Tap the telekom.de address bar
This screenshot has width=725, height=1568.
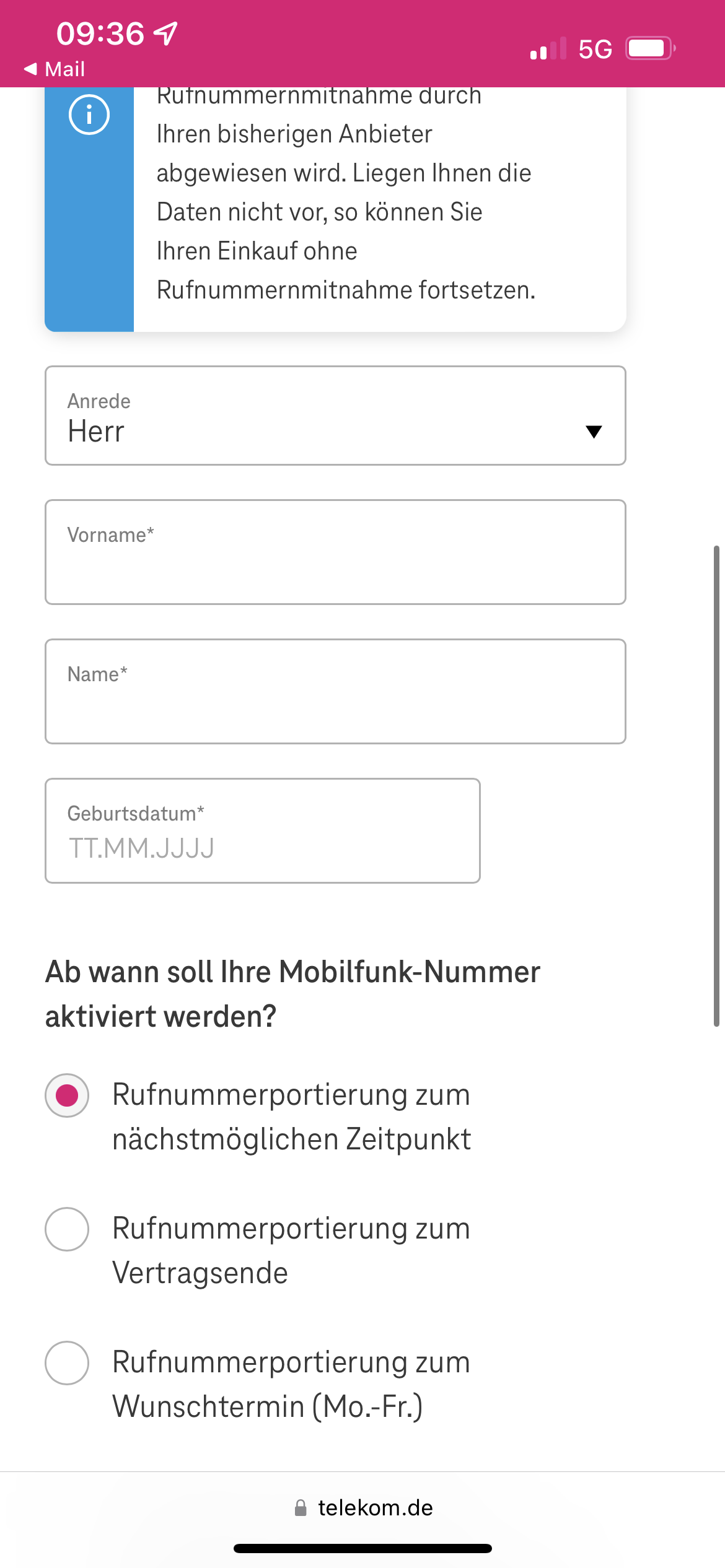[x=363, y=1507]
